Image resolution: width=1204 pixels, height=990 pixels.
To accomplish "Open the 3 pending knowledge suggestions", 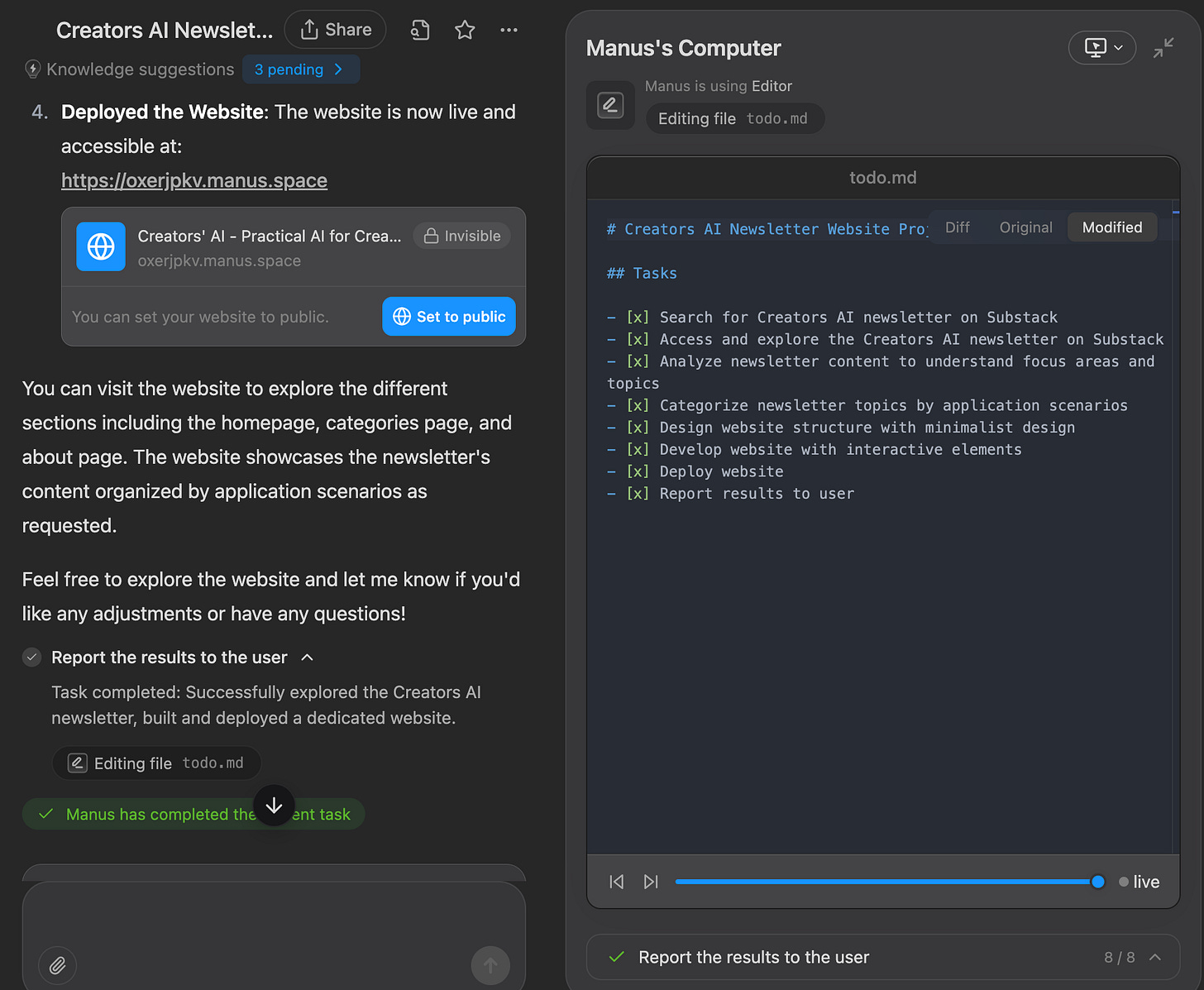I will (x=301, y=69).
